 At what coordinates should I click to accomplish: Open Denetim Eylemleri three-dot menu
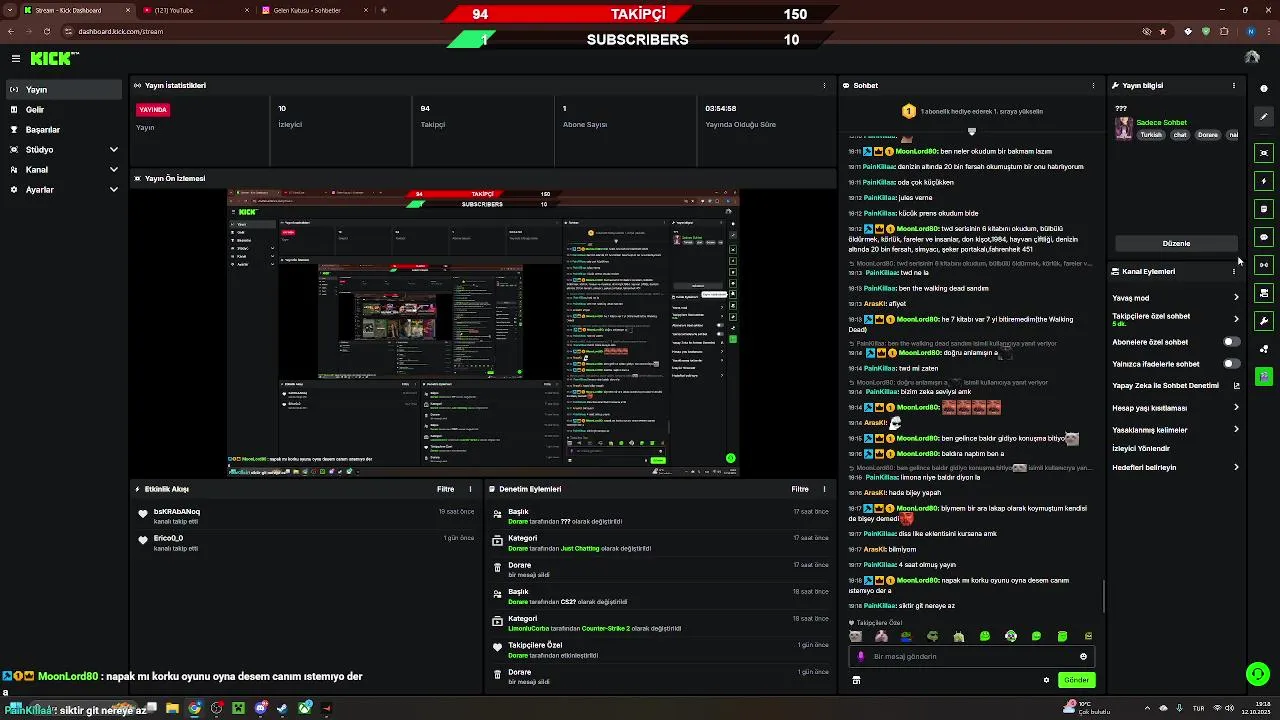(824, 490)
